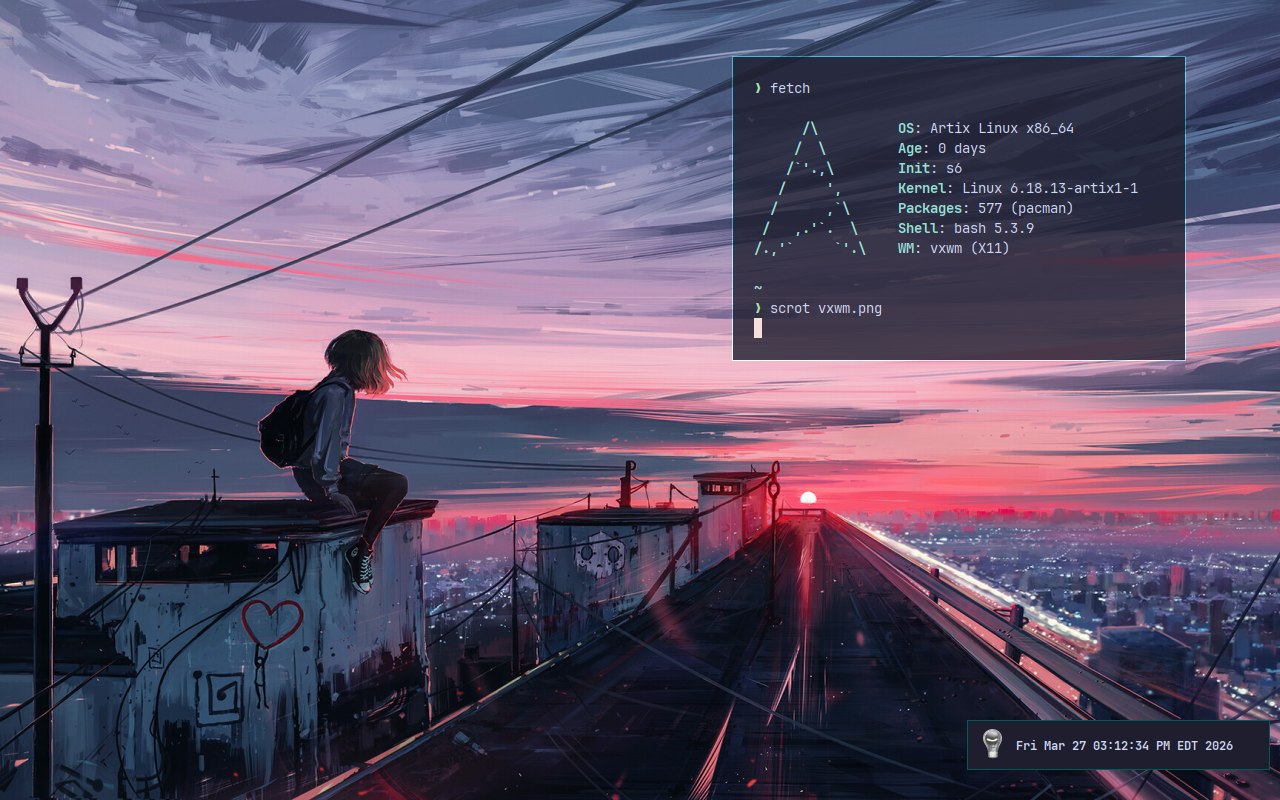This screenshot has width=1280, height=800.
Task: Click the tilde directory indicator in the terminal
Action: pos(758,289)
